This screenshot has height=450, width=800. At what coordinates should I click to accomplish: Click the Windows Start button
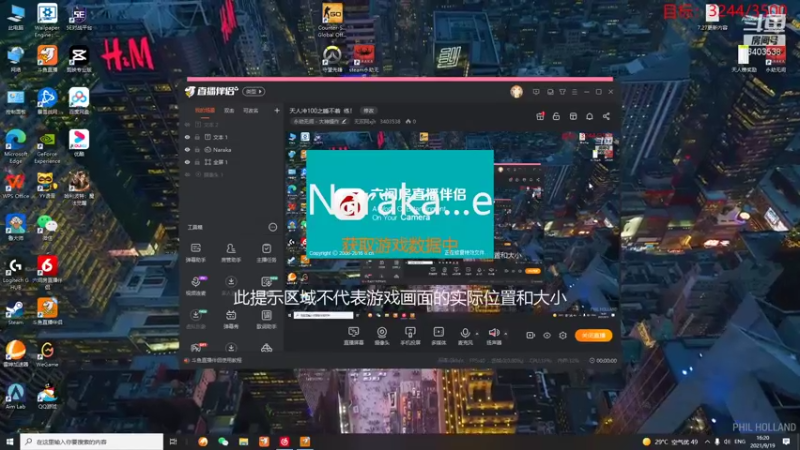click(9, 442)
